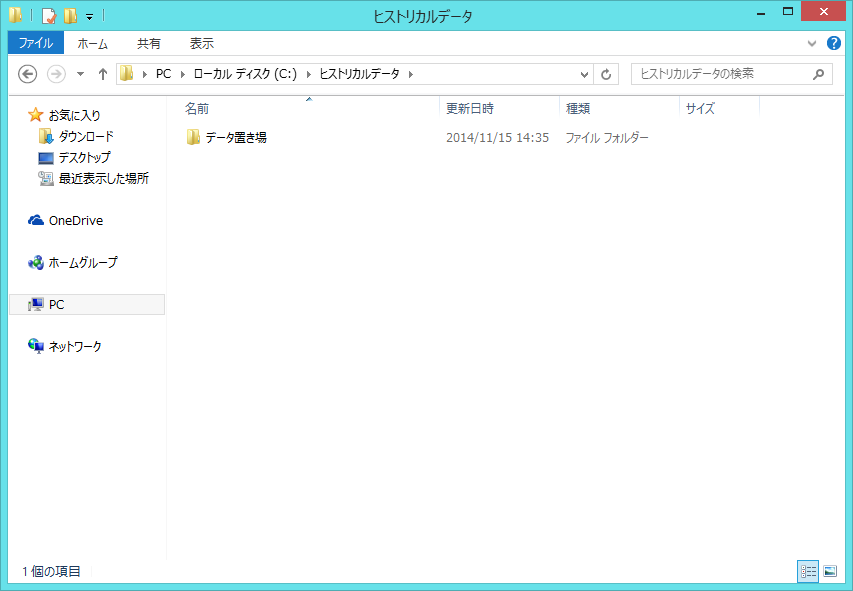This screenshot has width=853, height=591.
Task: Click the Properties icon in quick access toolbar
Action: click(x=48, y=16)
